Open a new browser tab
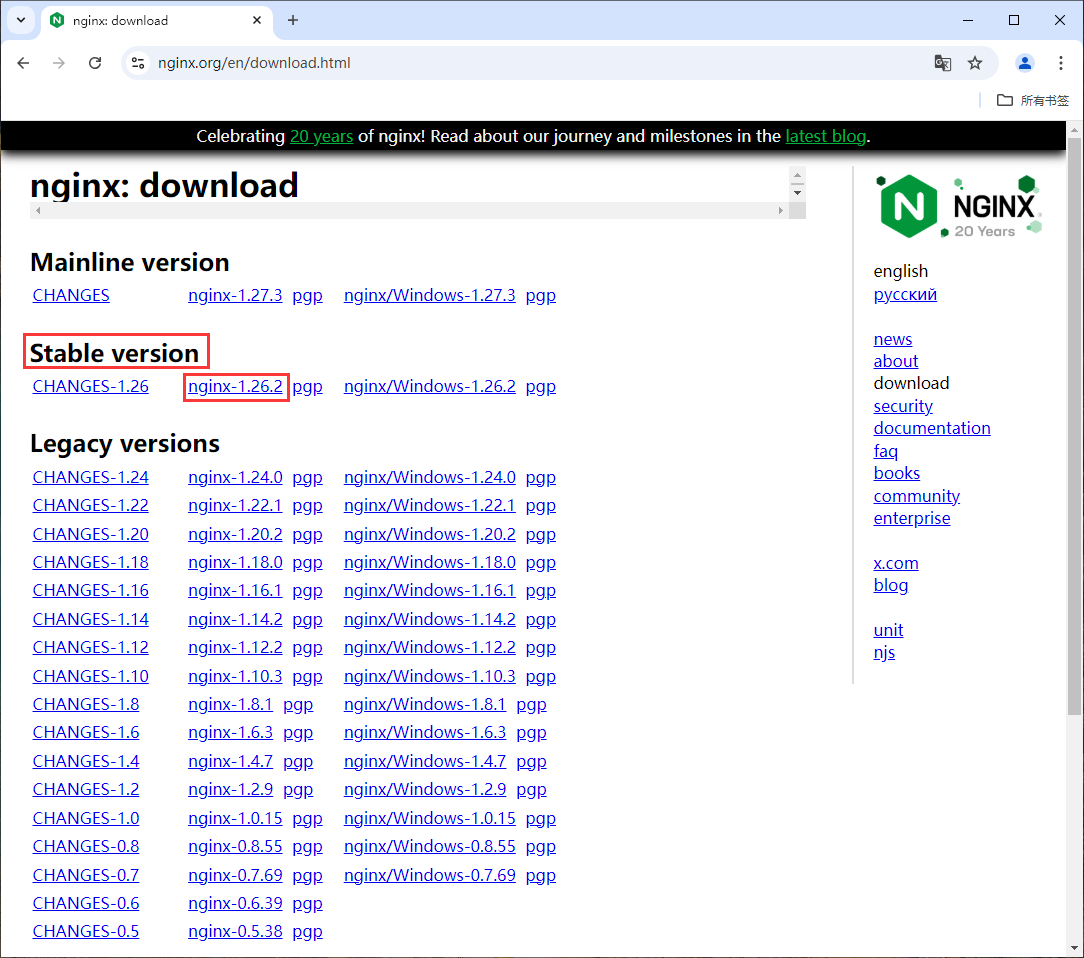 point(293,20)
